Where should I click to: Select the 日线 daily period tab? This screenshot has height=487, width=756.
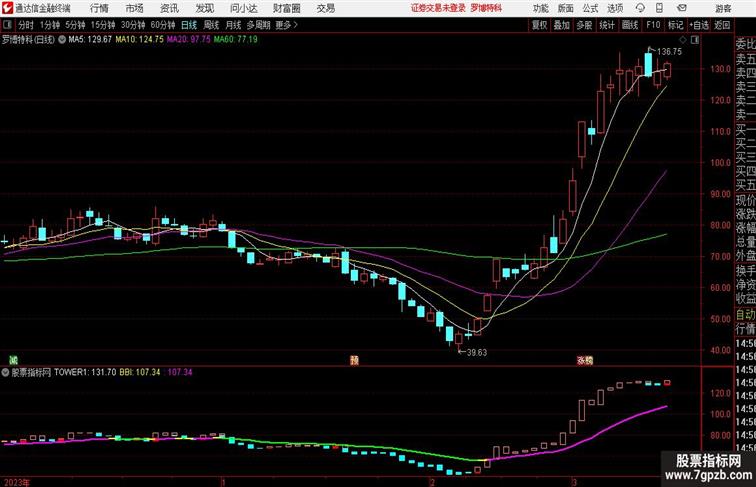189,25
